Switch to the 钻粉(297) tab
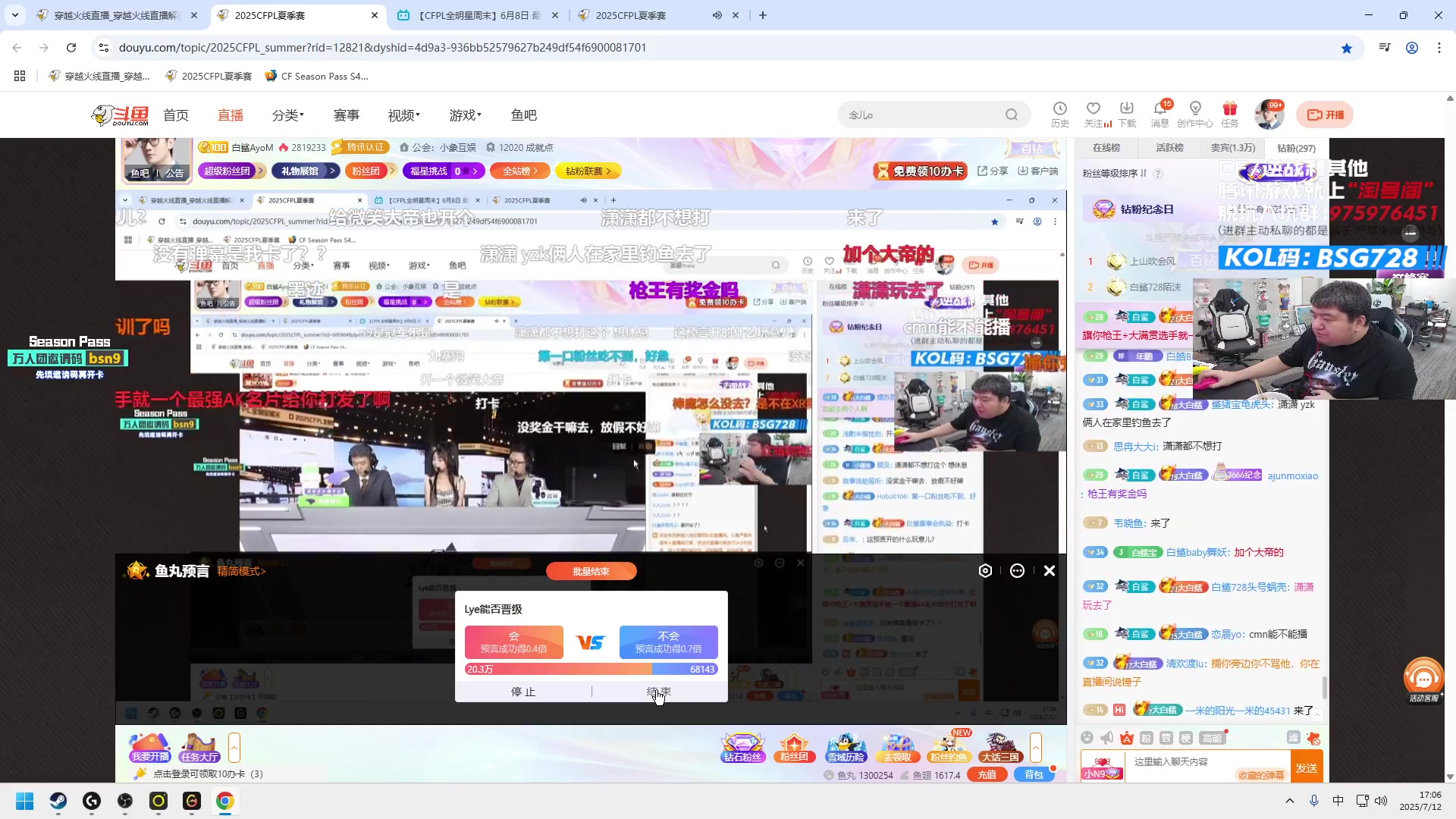 1296,148
